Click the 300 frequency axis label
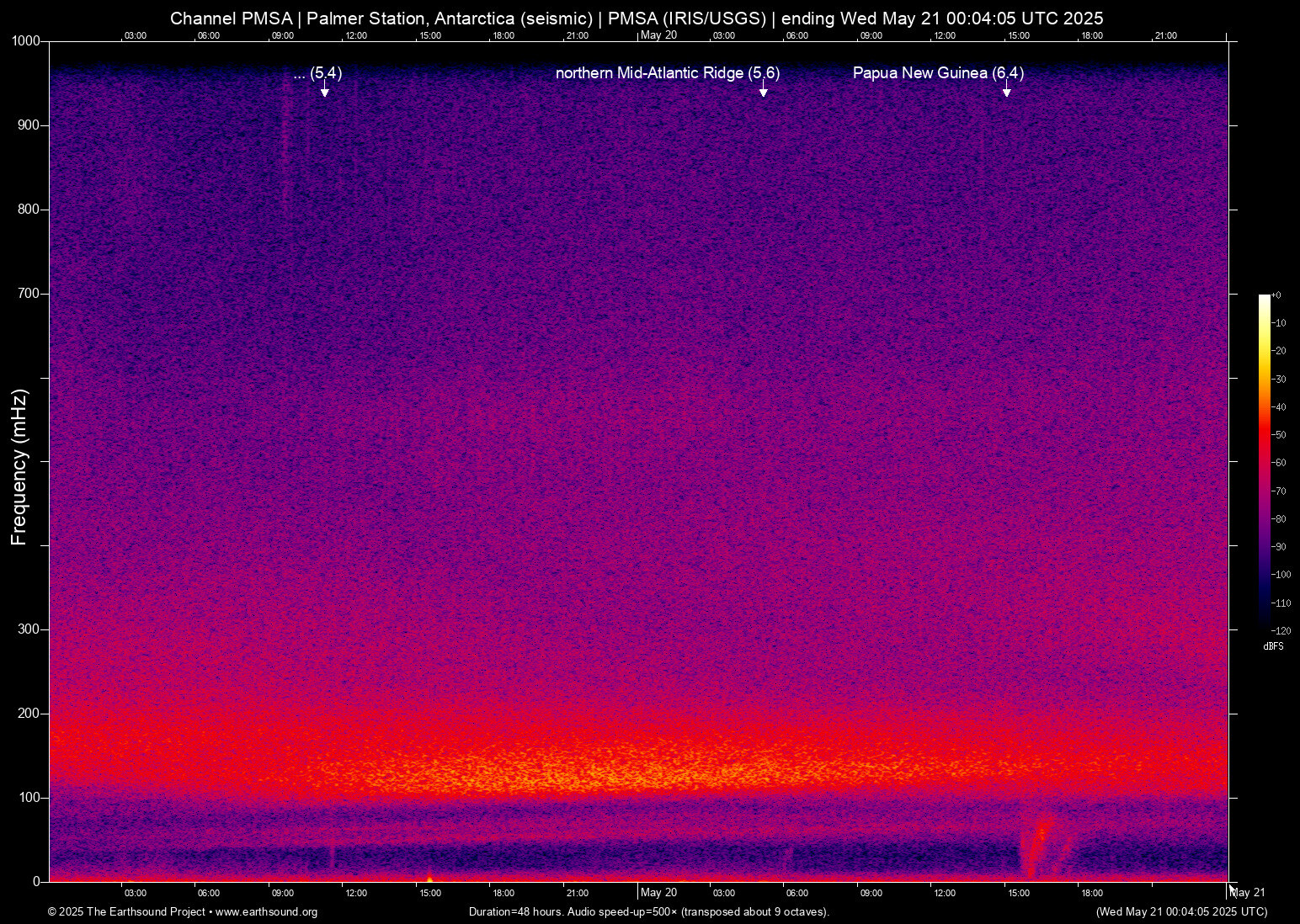The image size is (1300, 924). click(29, 629)
